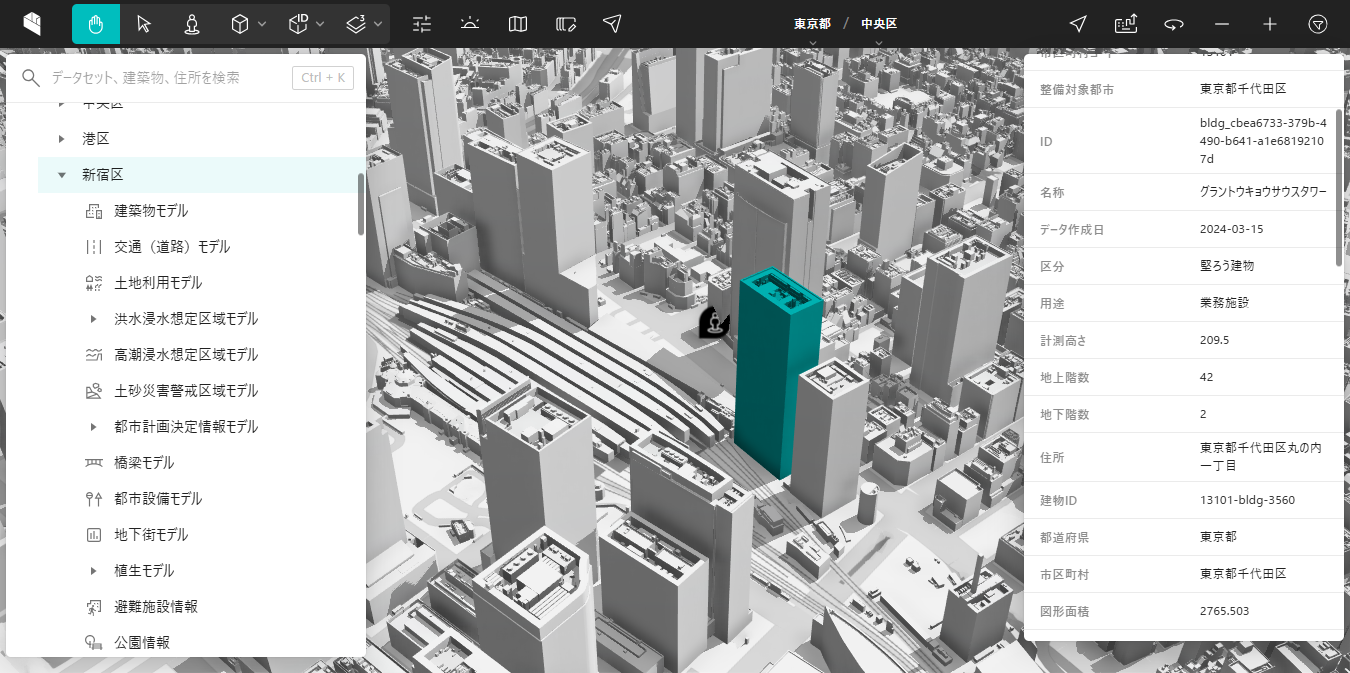Collapse the 新宿区 tree node

click(62, 175)
